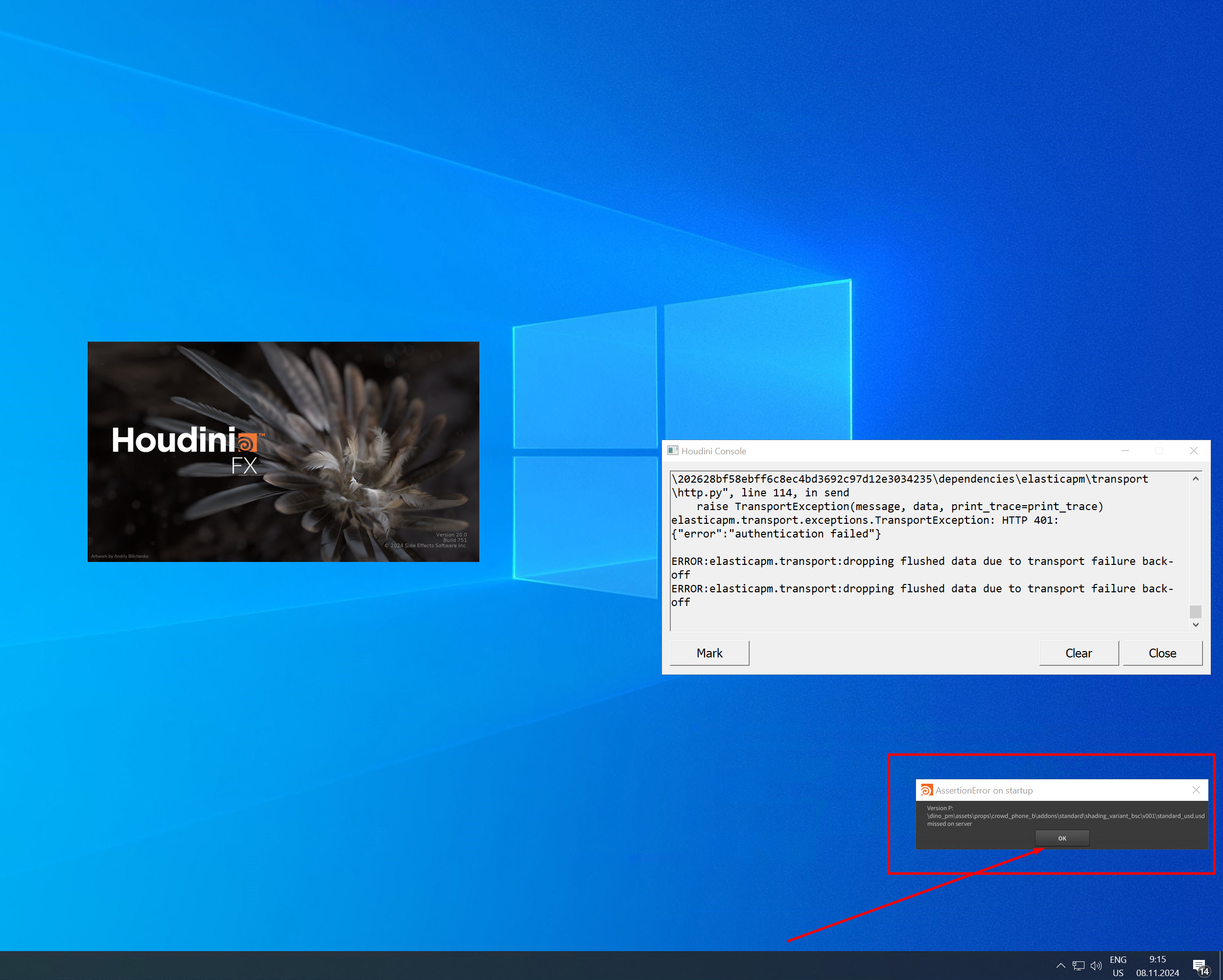Click OK in the AssertionError dialog
The width and height of the screenshot is (1223, 980).
(1062, 838)
